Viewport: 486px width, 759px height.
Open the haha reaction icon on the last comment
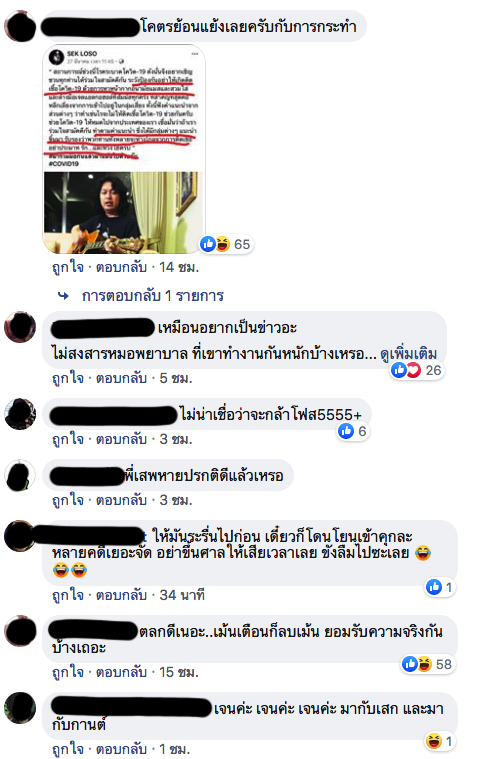[440, 741]
